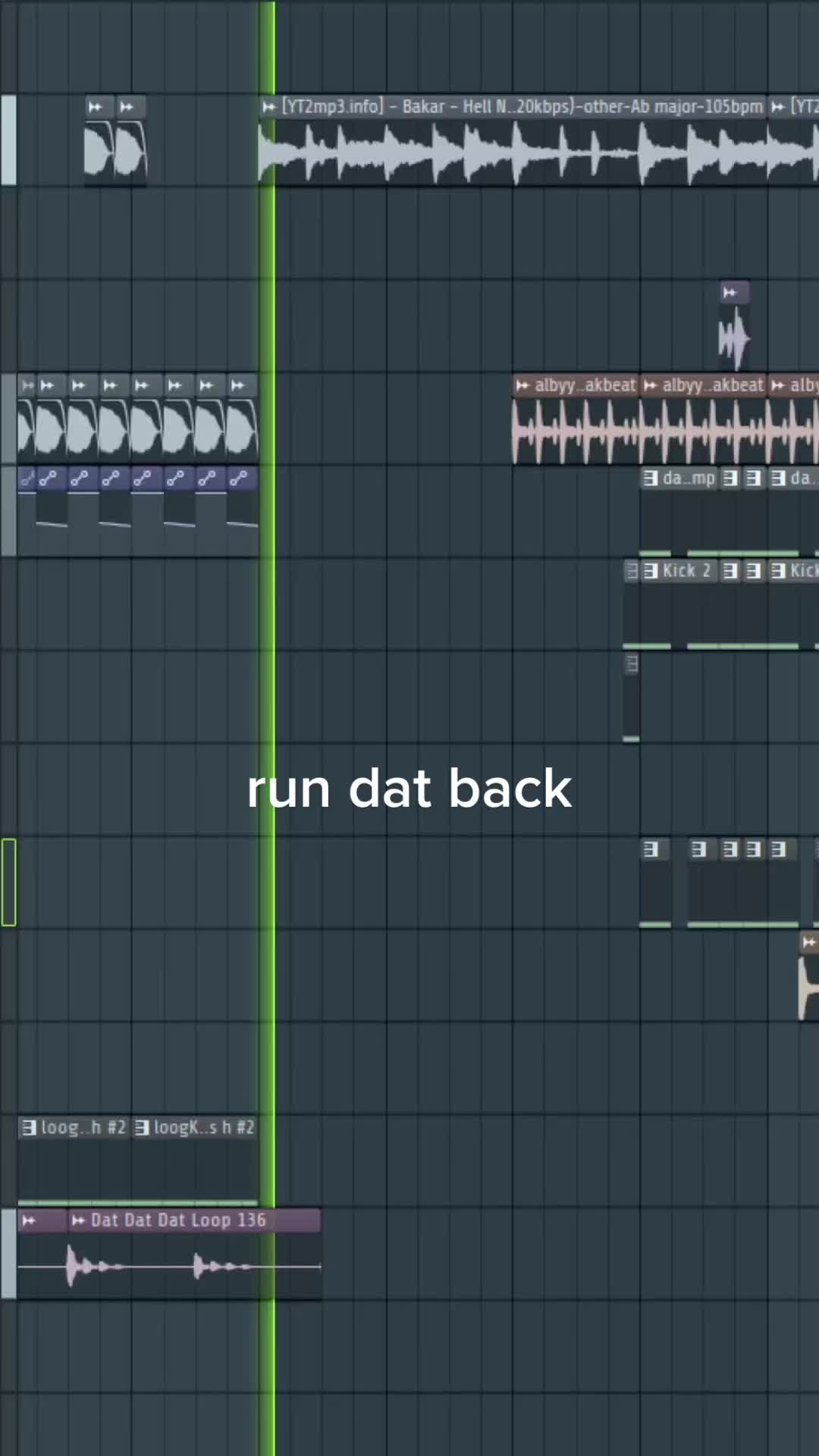This screenshot has width=819, height=1456.
Task: Click the small pattern clip directly below Kick 2
Action: pos(631,698)
